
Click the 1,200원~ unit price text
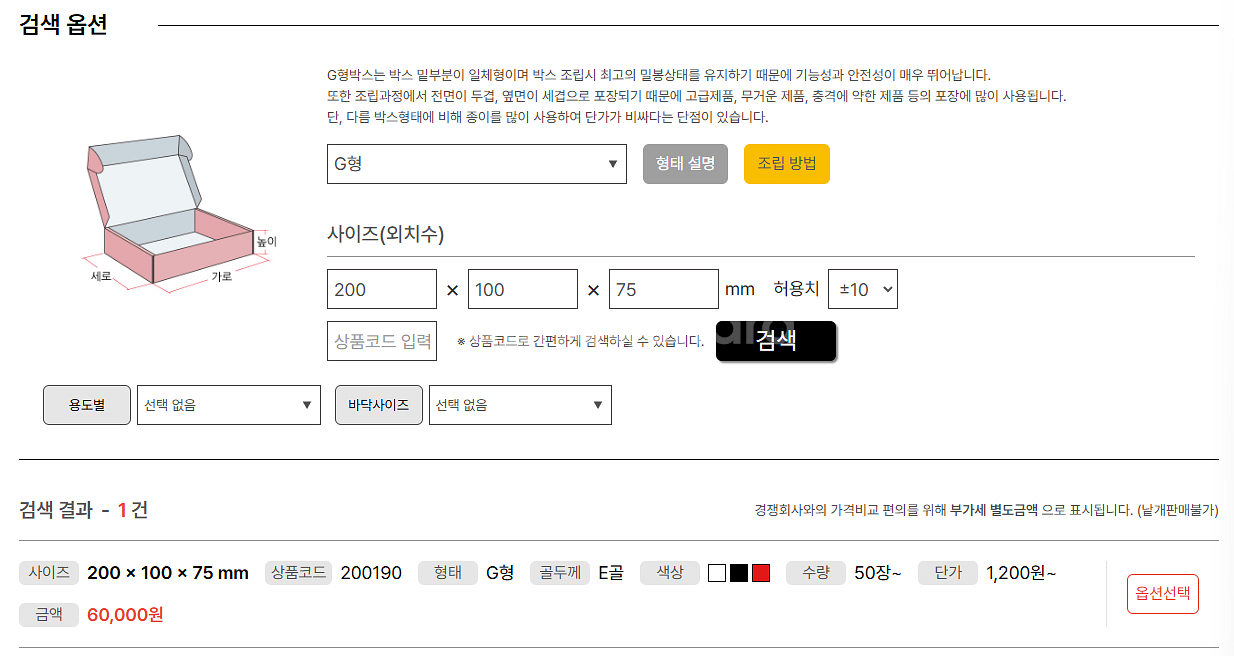pyautogui.click(x=1021, y=573)
